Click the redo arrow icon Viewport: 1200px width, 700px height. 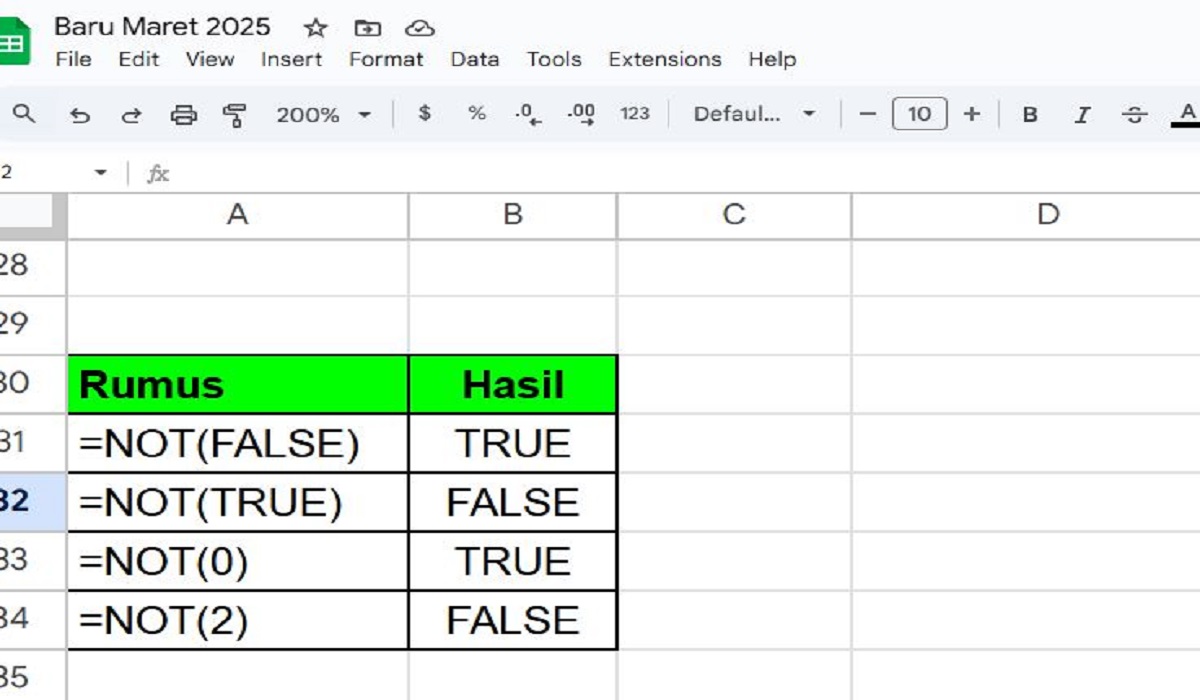[131, 115]
